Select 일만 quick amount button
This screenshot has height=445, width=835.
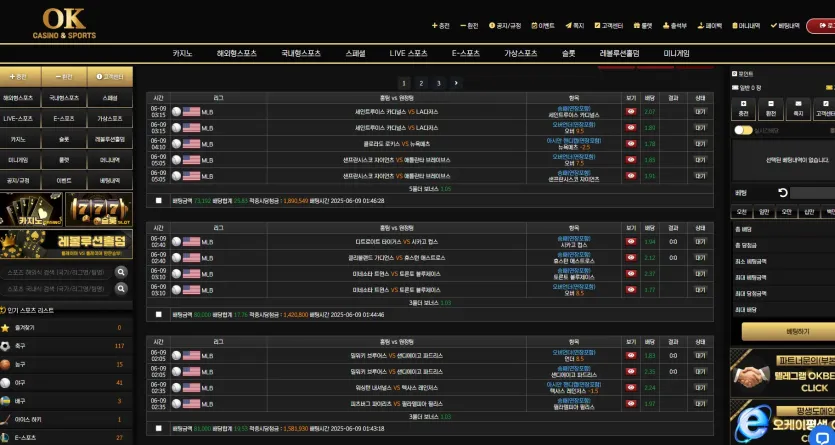pos(764,212)
